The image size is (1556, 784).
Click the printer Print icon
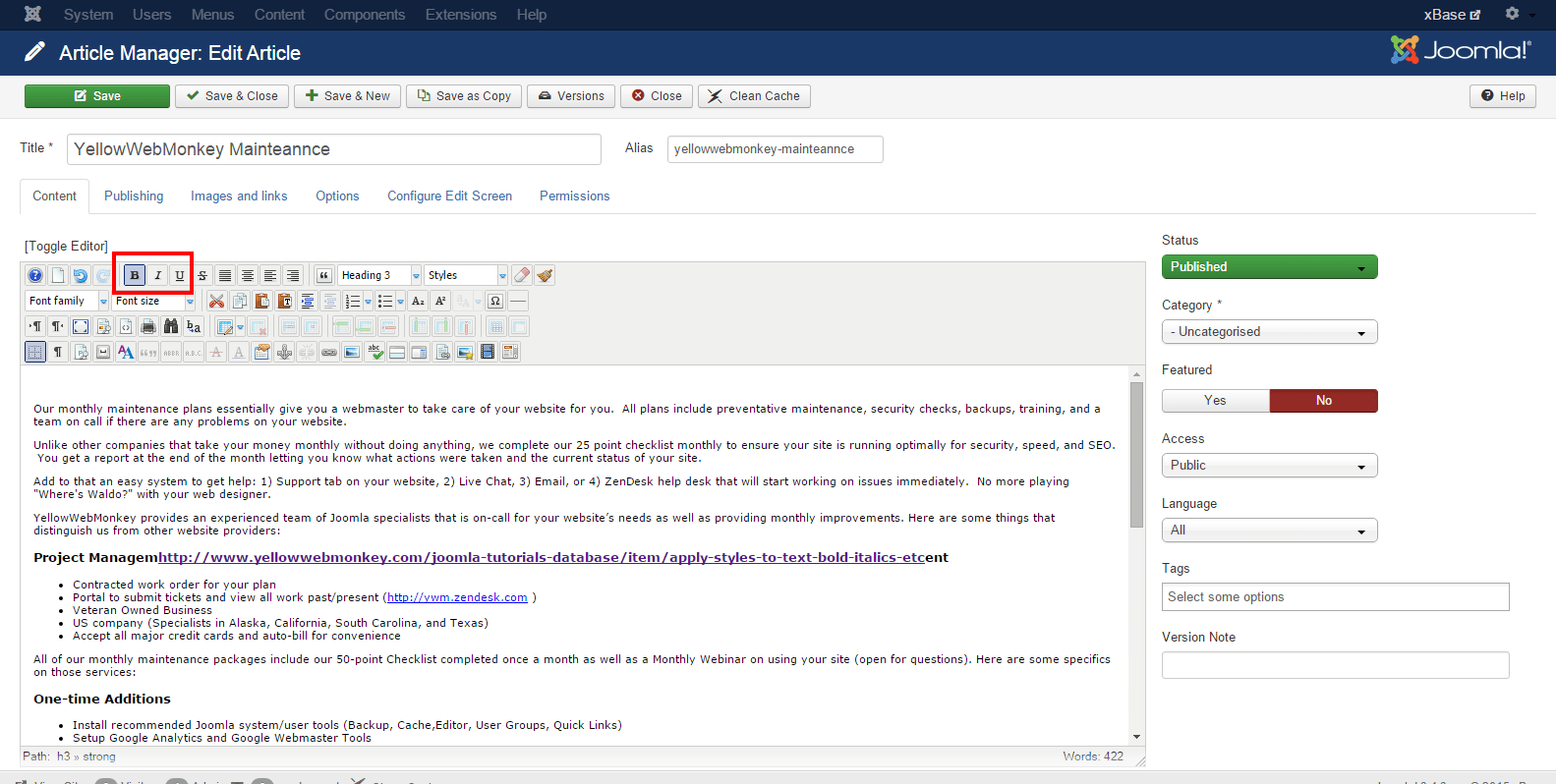pyautogui.click(x=148, y=326)
